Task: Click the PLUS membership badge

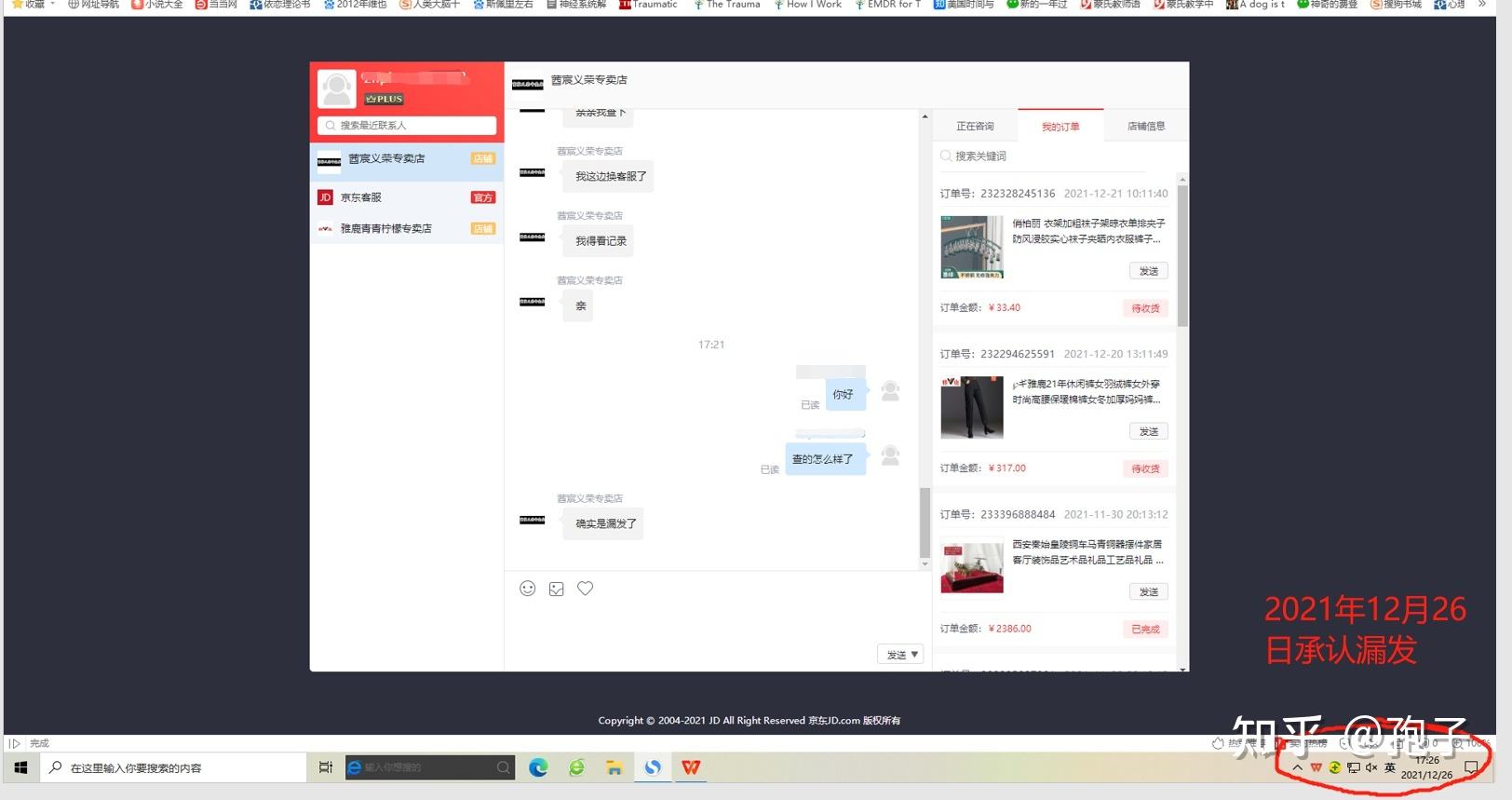Action: (x=385, y=99)
